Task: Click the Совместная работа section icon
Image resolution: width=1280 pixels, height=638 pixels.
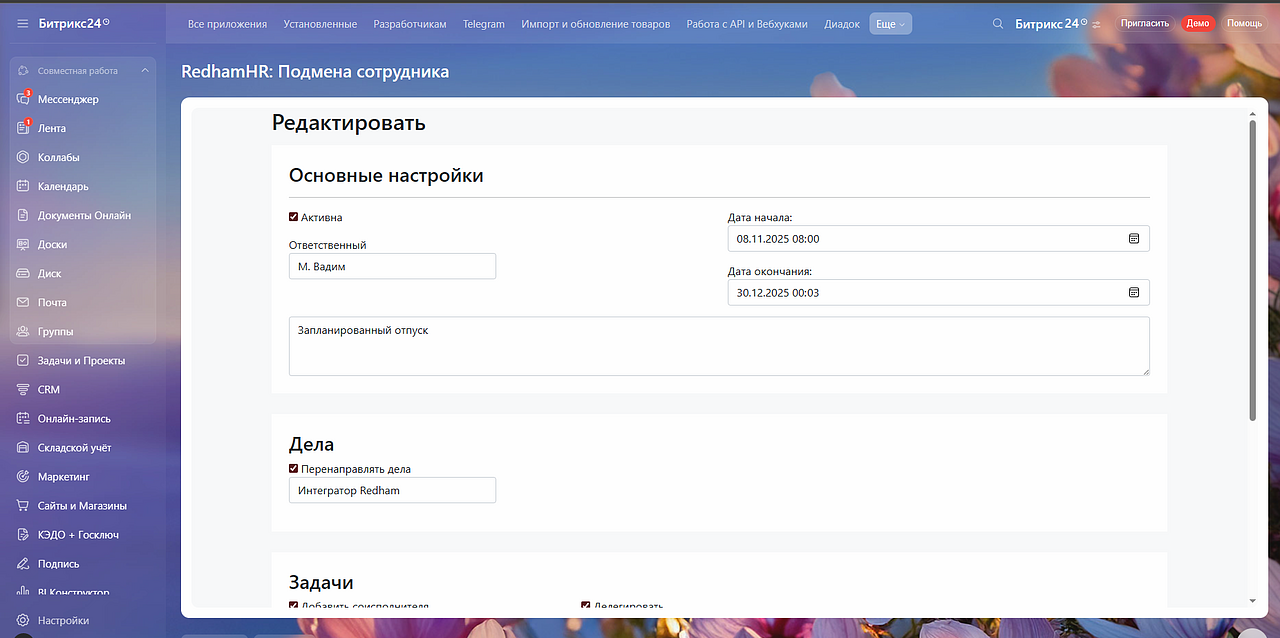Action: 23,70
